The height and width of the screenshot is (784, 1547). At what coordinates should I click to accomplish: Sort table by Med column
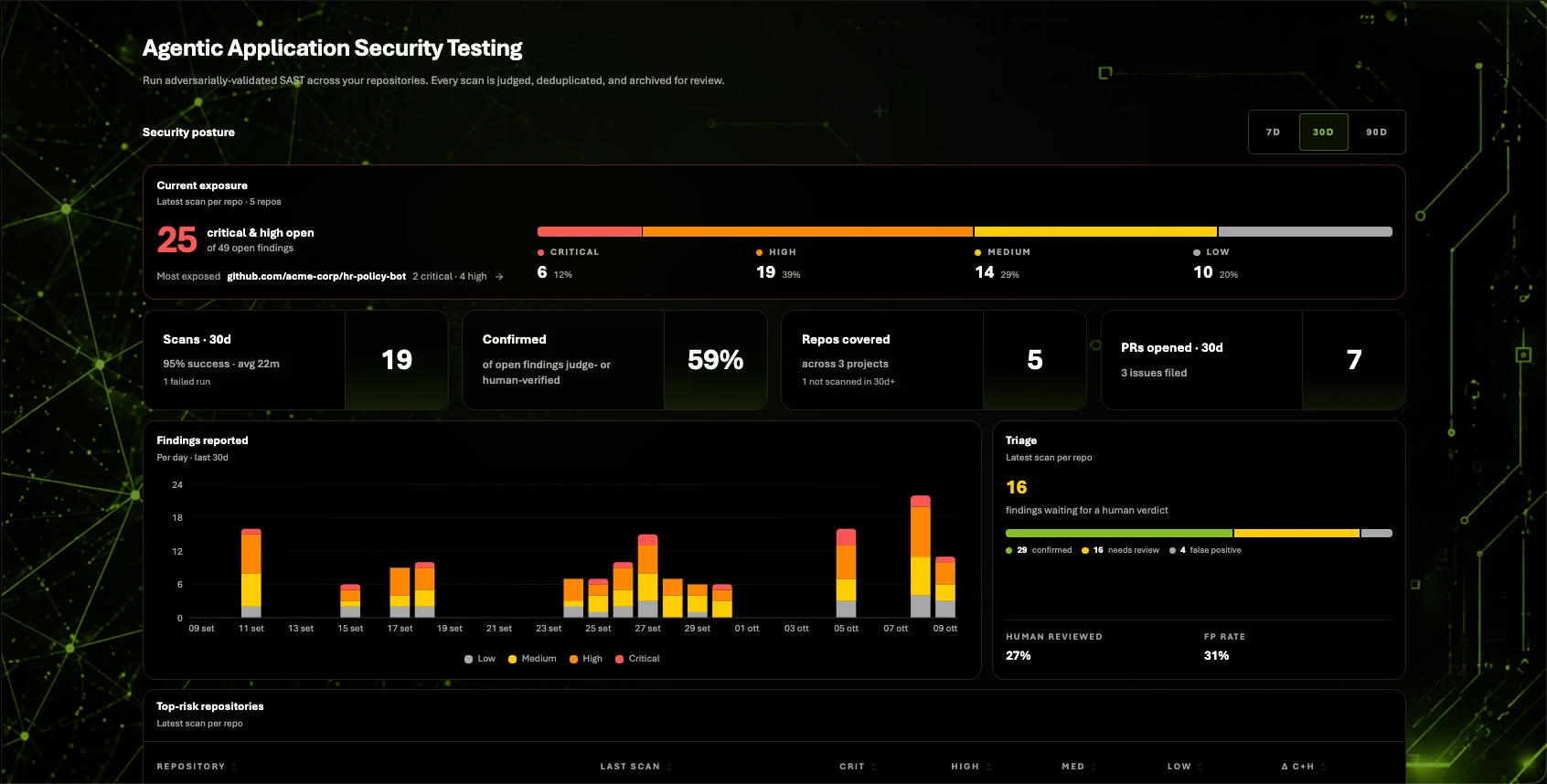click(x=1079, y=767)
